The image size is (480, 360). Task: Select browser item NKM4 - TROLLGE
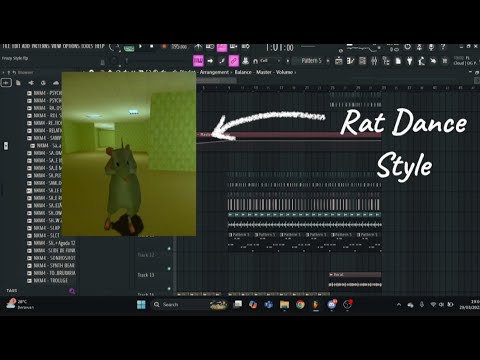[x=47, y=280]
